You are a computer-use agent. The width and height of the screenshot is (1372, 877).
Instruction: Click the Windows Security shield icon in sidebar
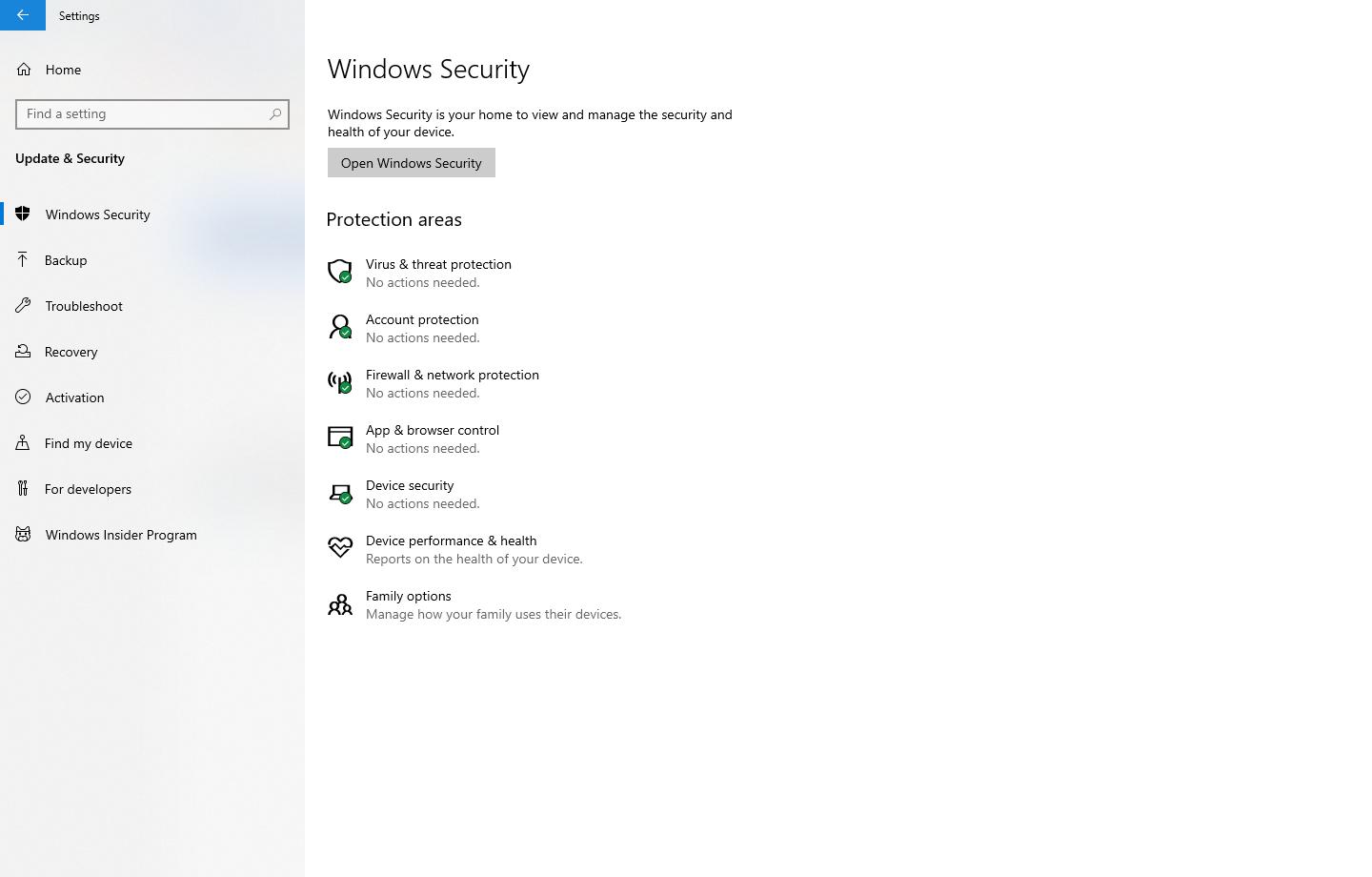pos(23,214)
